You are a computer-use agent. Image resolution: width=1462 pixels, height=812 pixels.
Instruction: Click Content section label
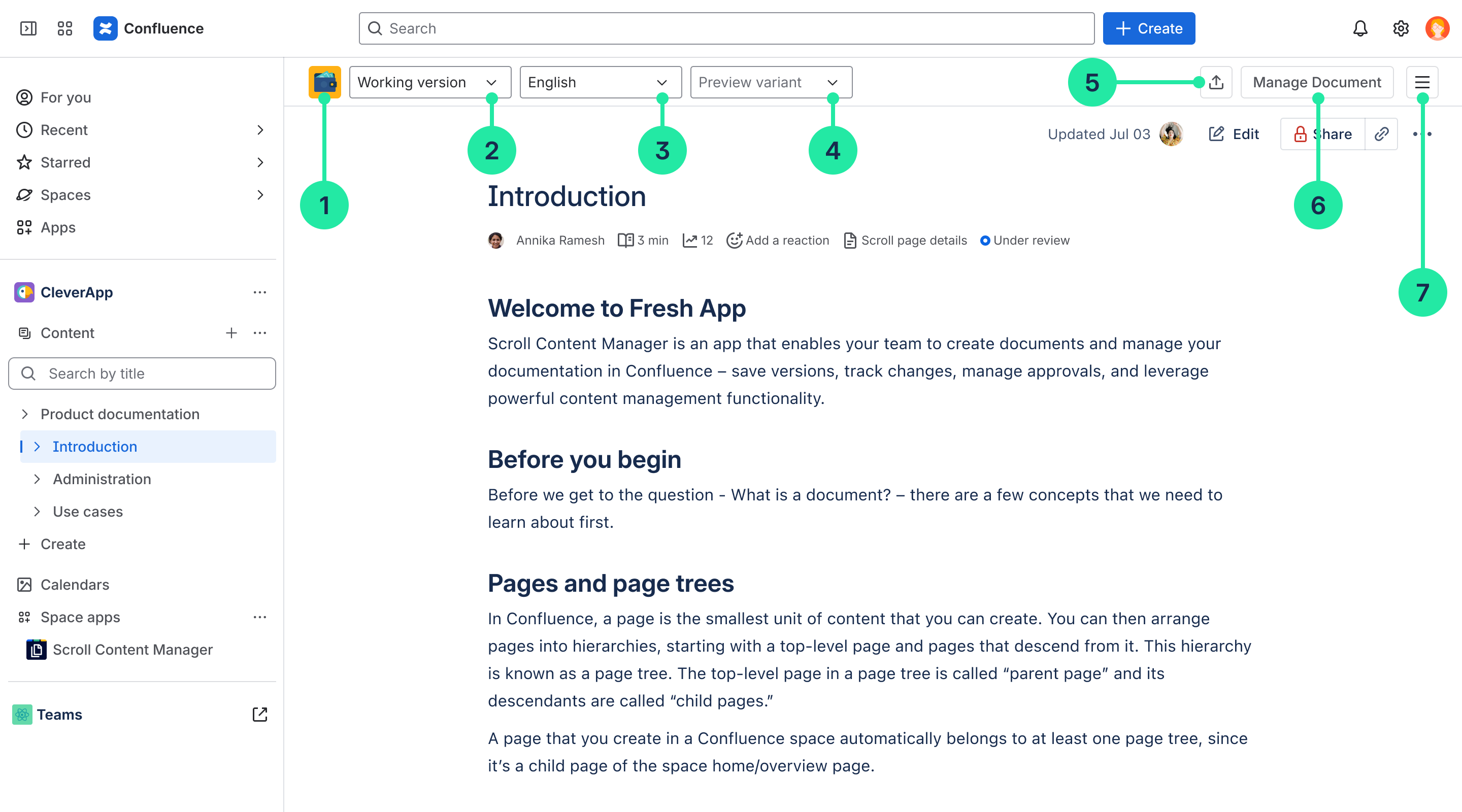pos(68,333)
